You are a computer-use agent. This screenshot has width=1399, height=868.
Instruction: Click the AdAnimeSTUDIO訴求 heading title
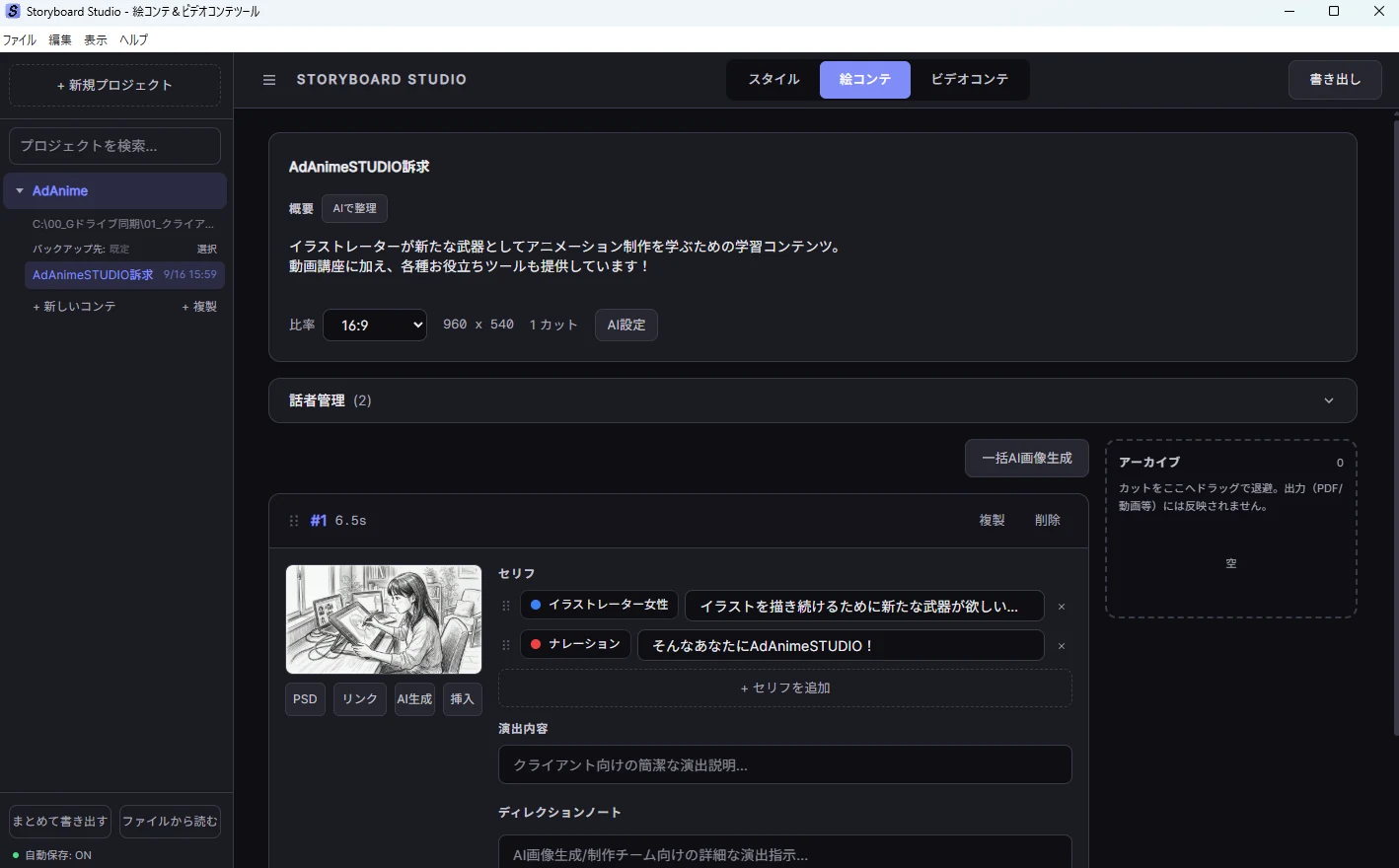point(359,167)
